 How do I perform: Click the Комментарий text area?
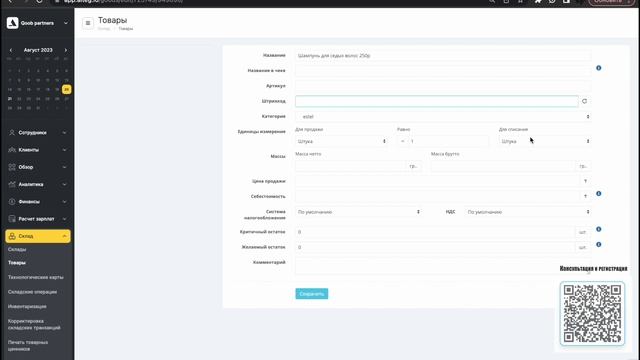point(443,266)
